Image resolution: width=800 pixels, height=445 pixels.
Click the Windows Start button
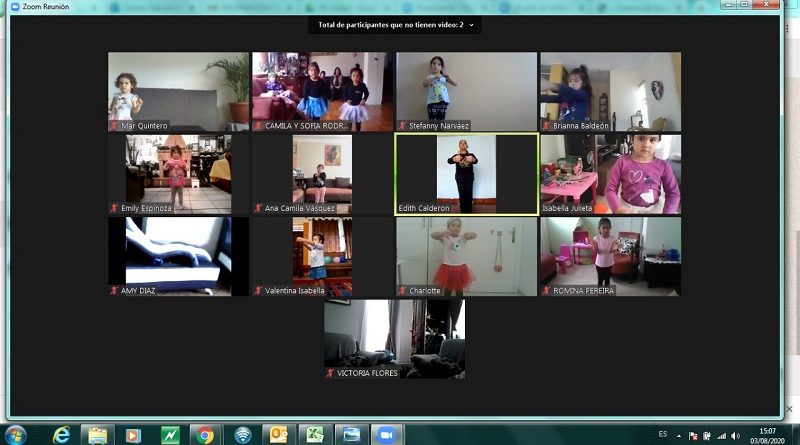(x=18, y=435)
